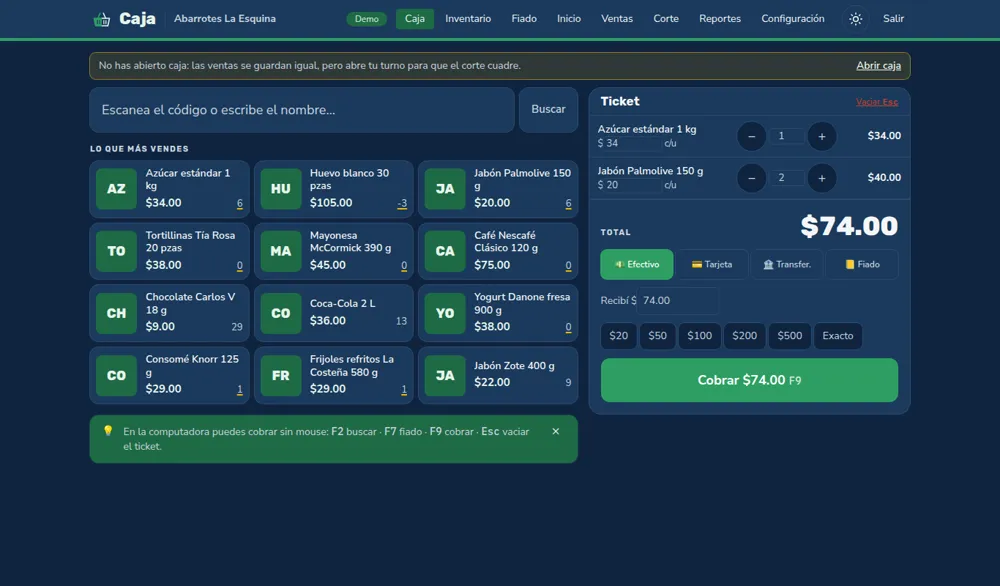Click the Exacto amount button

[x=837, y=336]
